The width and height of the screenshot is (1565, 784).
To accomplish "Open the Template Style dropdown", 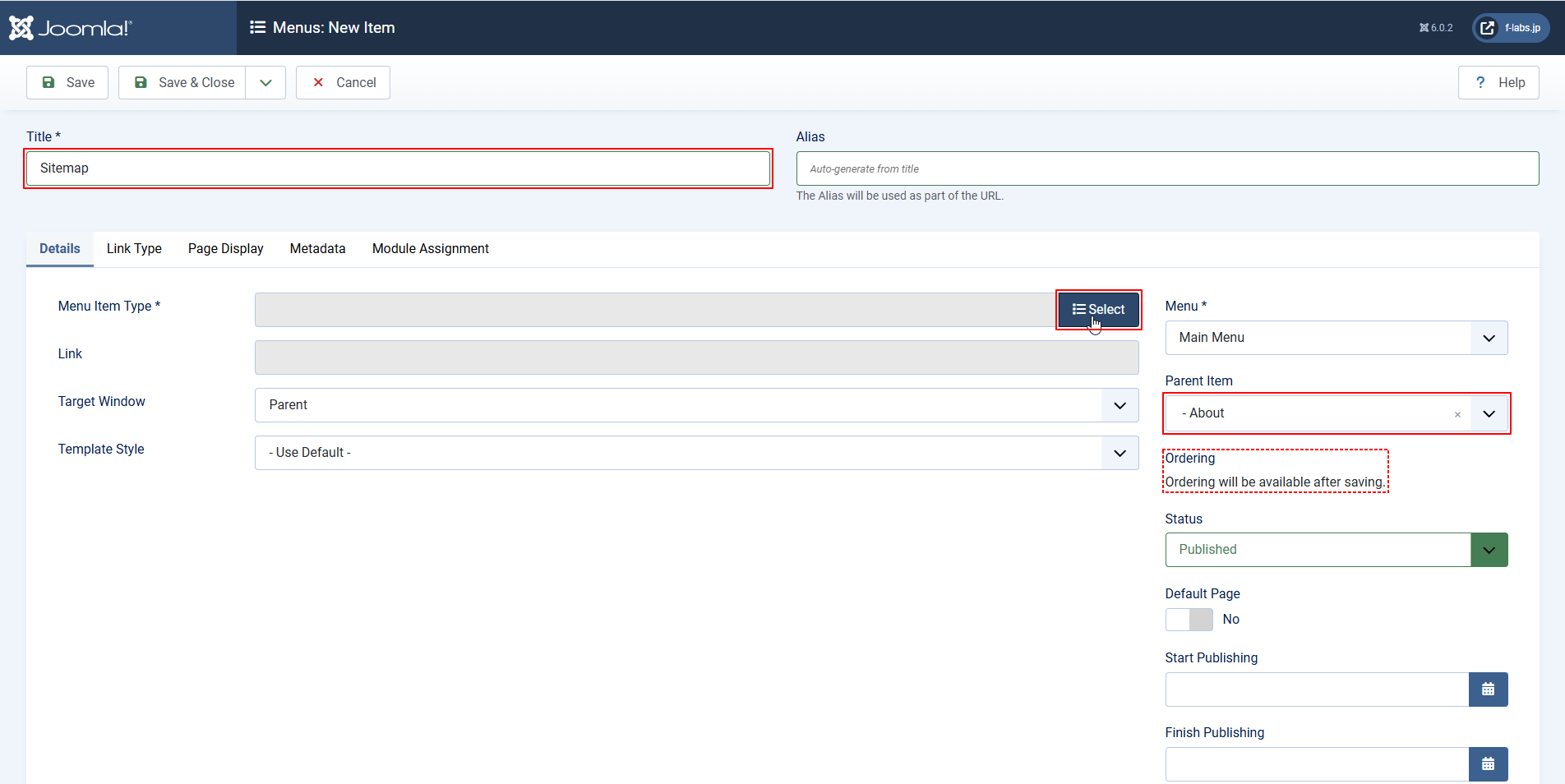I will (x=696, y=453).
